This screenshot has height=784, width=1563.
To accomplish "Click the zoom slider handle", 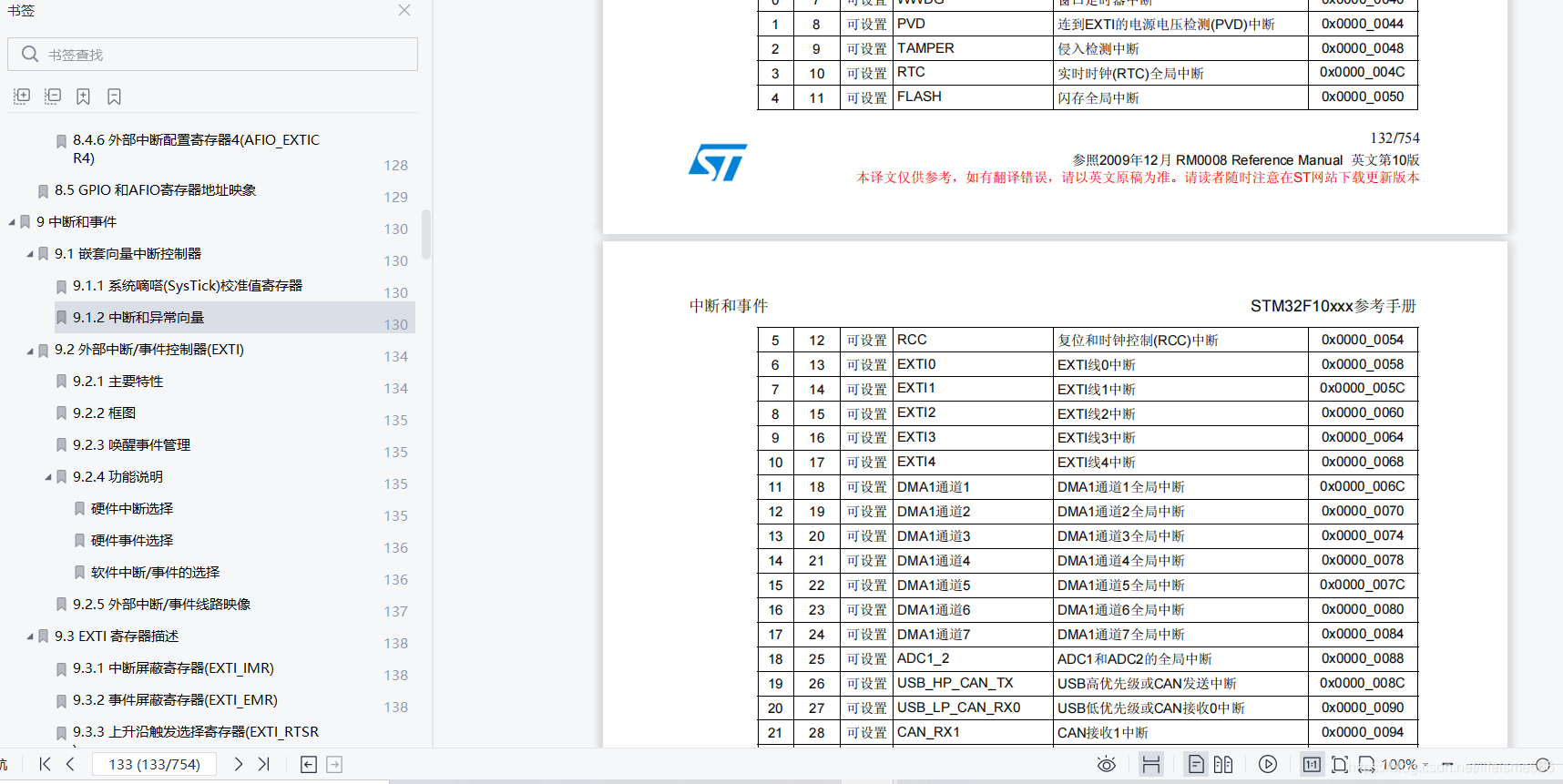I will click(x=1543, y=765).
